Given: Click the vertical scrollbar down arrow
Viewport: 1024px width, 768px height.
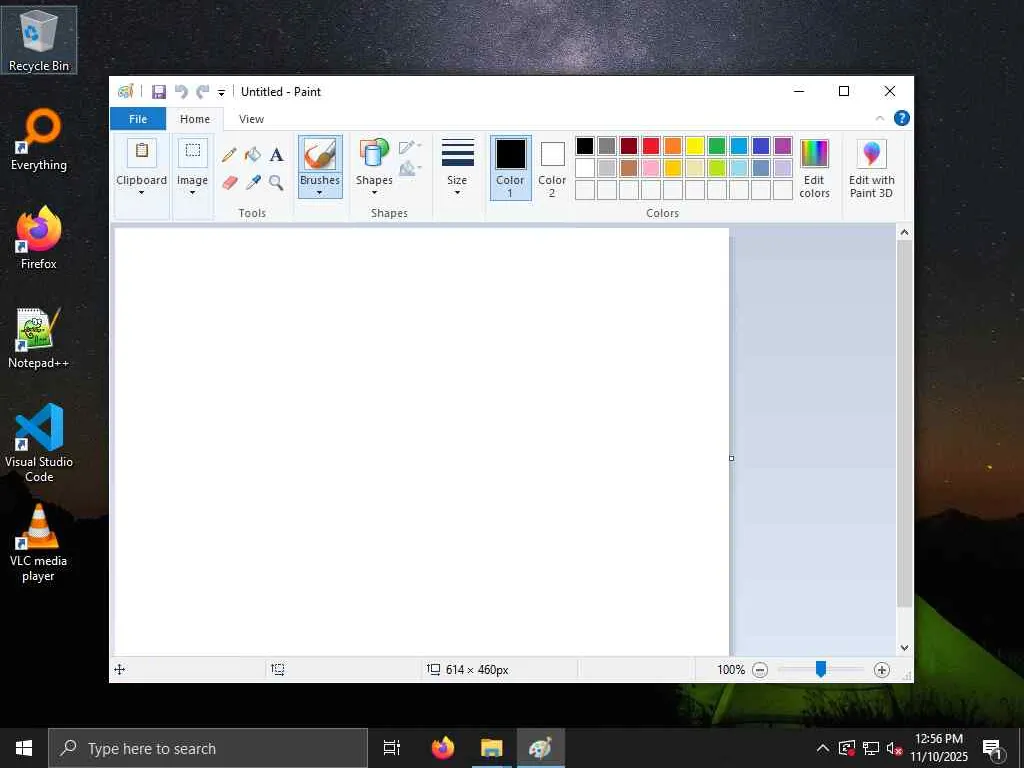Looking at the screenshot, I should 904,648.
